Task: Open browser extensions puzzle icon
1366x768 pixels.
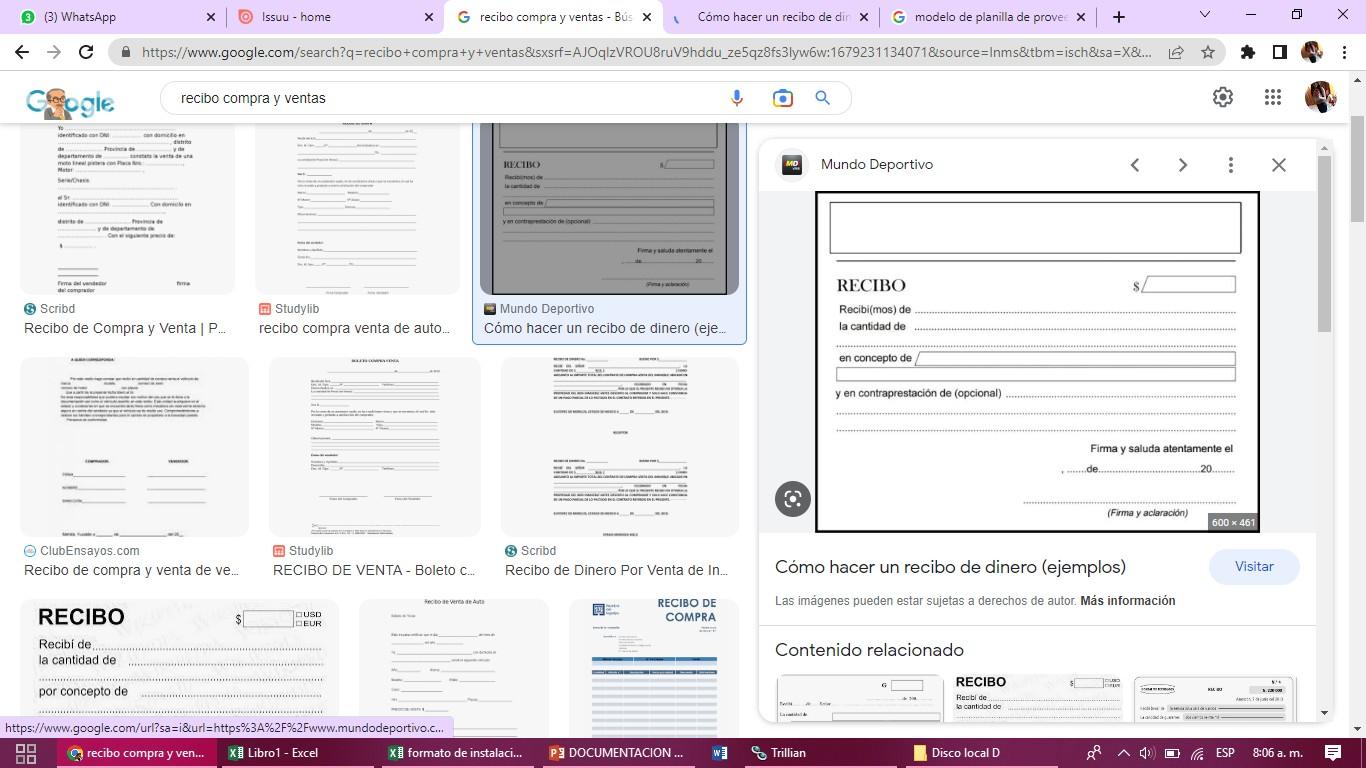Action: (1247, 52)
